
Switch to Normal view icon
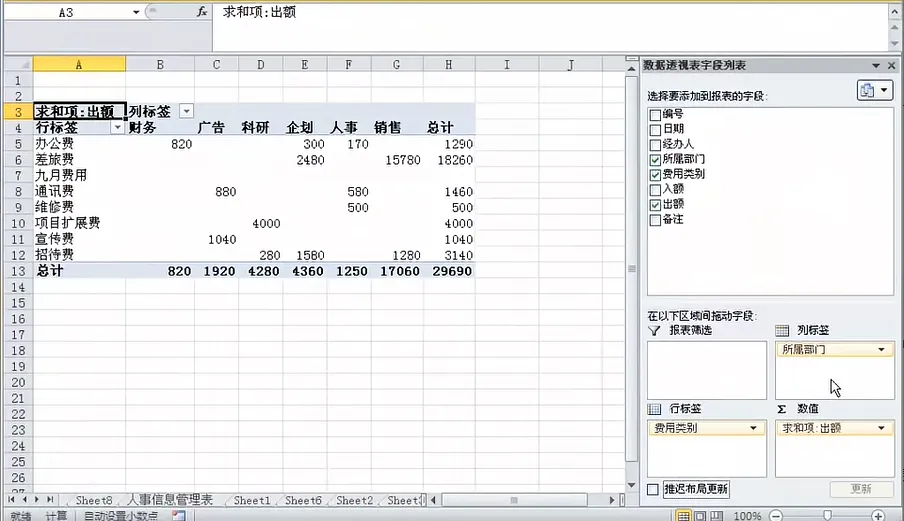[683, 516]
